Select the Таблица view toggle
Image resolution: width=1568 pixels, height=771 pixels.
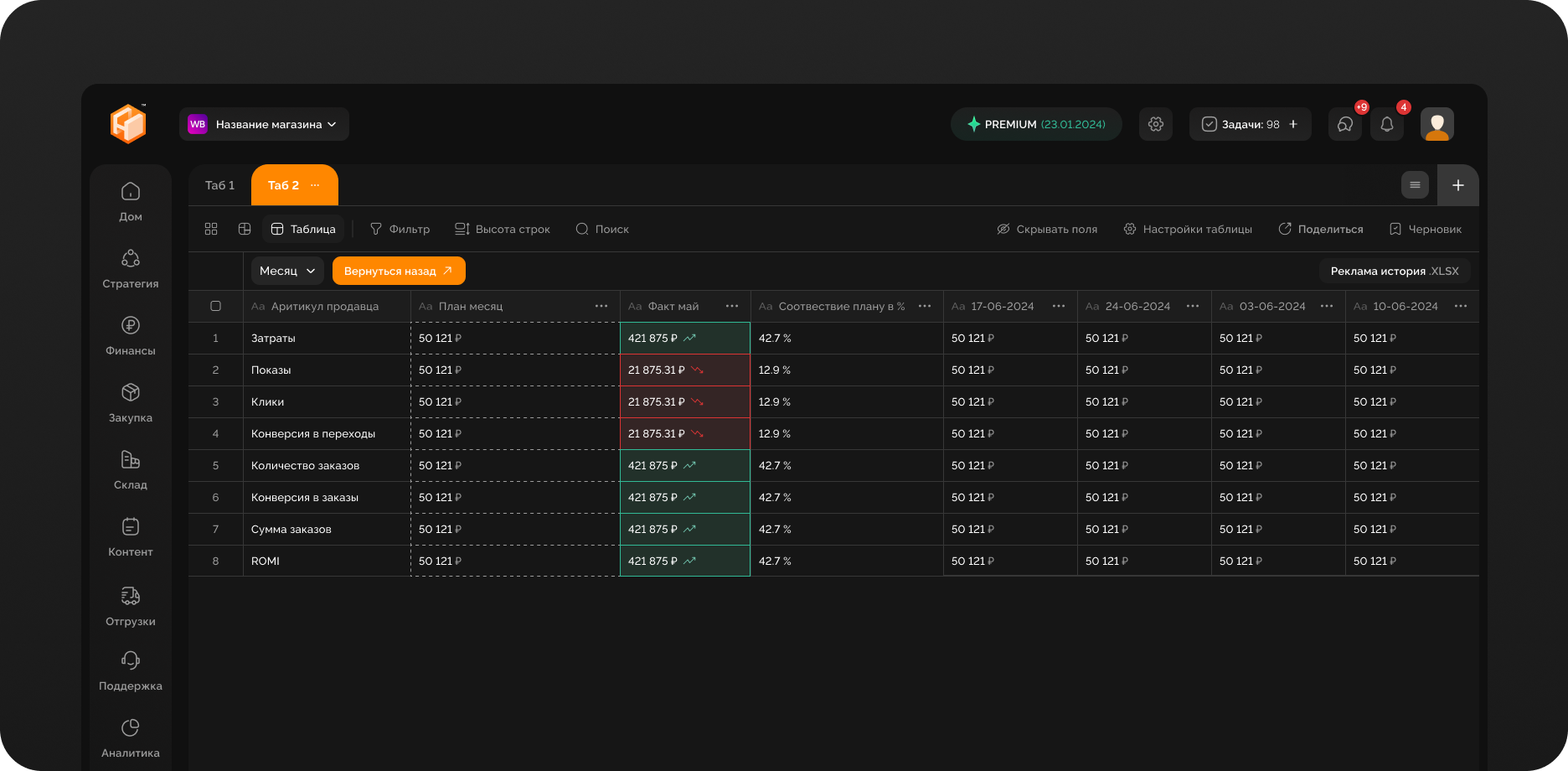[x=303, y=229]
